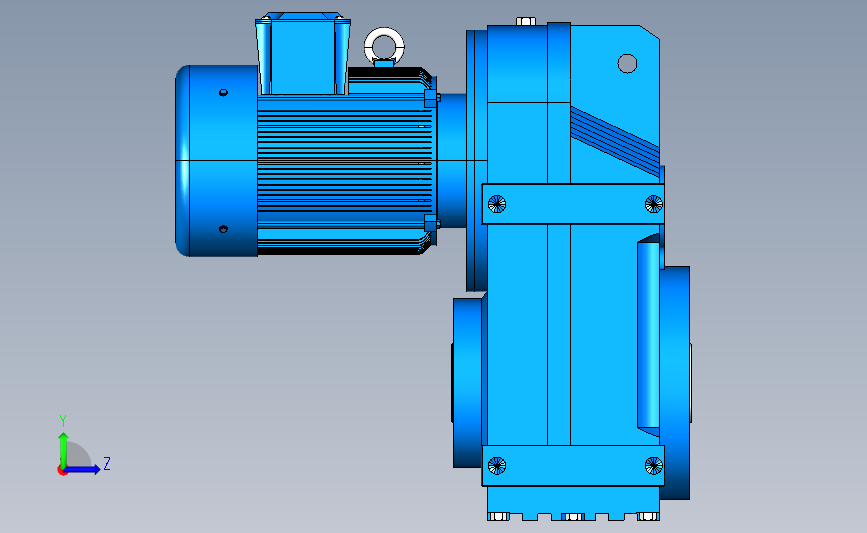Screen dimensions: 867x533
Task: Click the red origin ball of the axis triad
Action: click(62, 471)
